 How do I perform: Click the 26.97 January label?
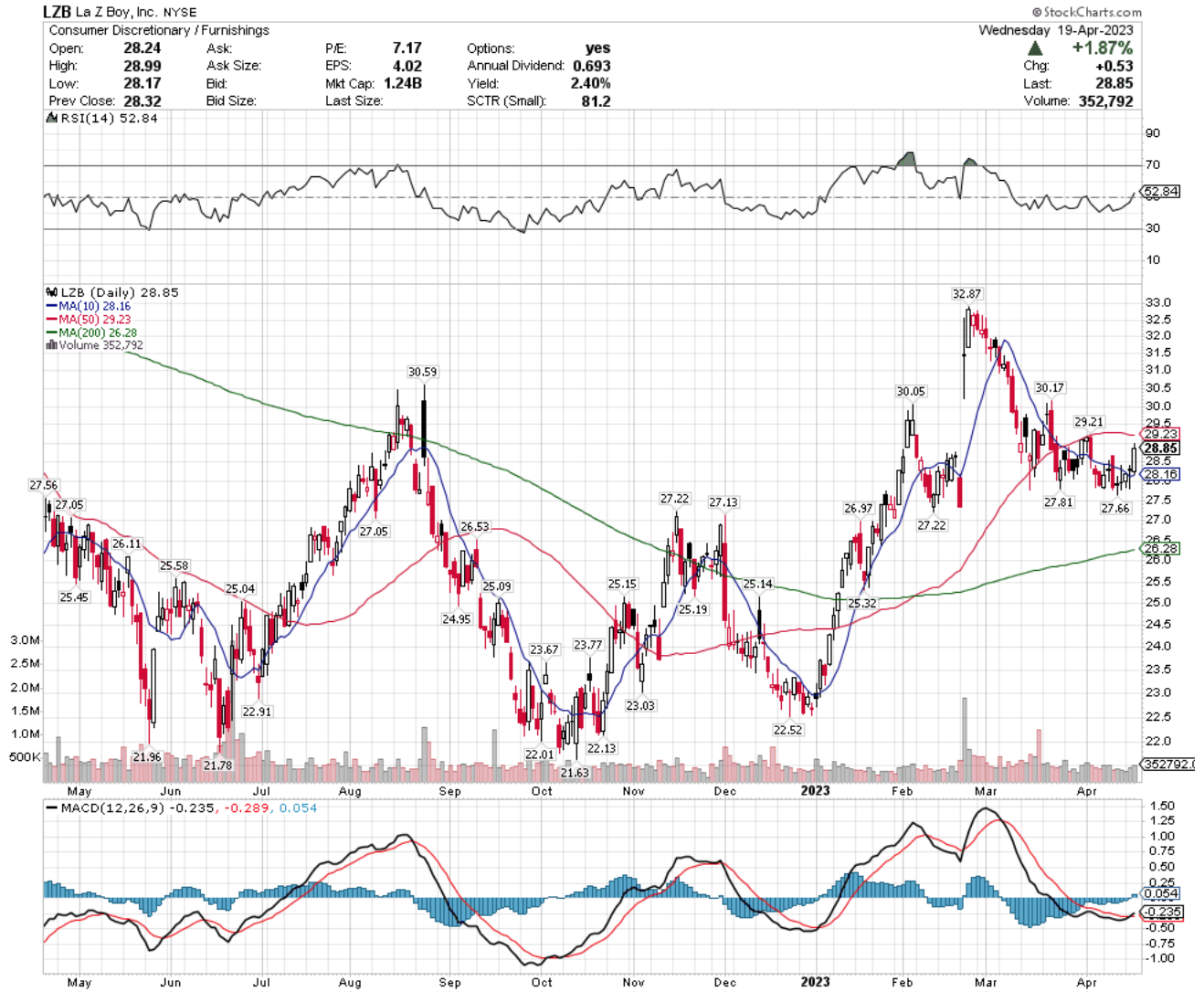coord(858,509)
